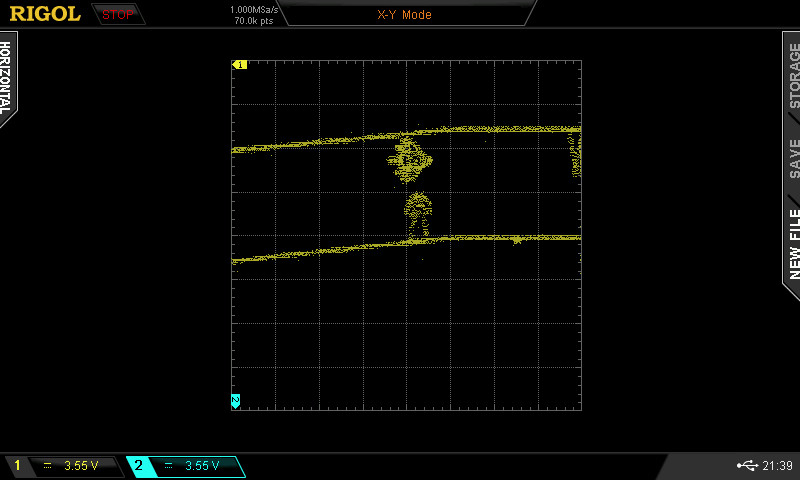Open the SAVE side tab
This screenshot has height=480, width=800.
coord(794,159)
